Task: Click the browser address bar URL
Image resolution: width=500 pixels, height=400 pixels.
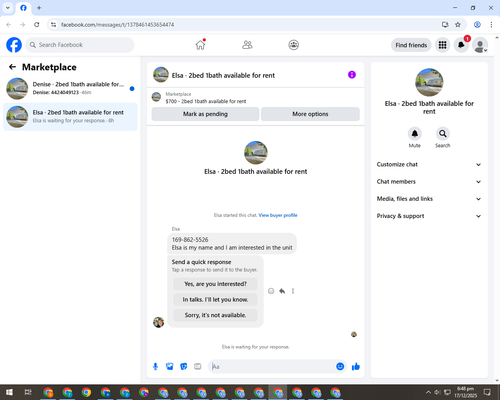Action: pos(117,25)
